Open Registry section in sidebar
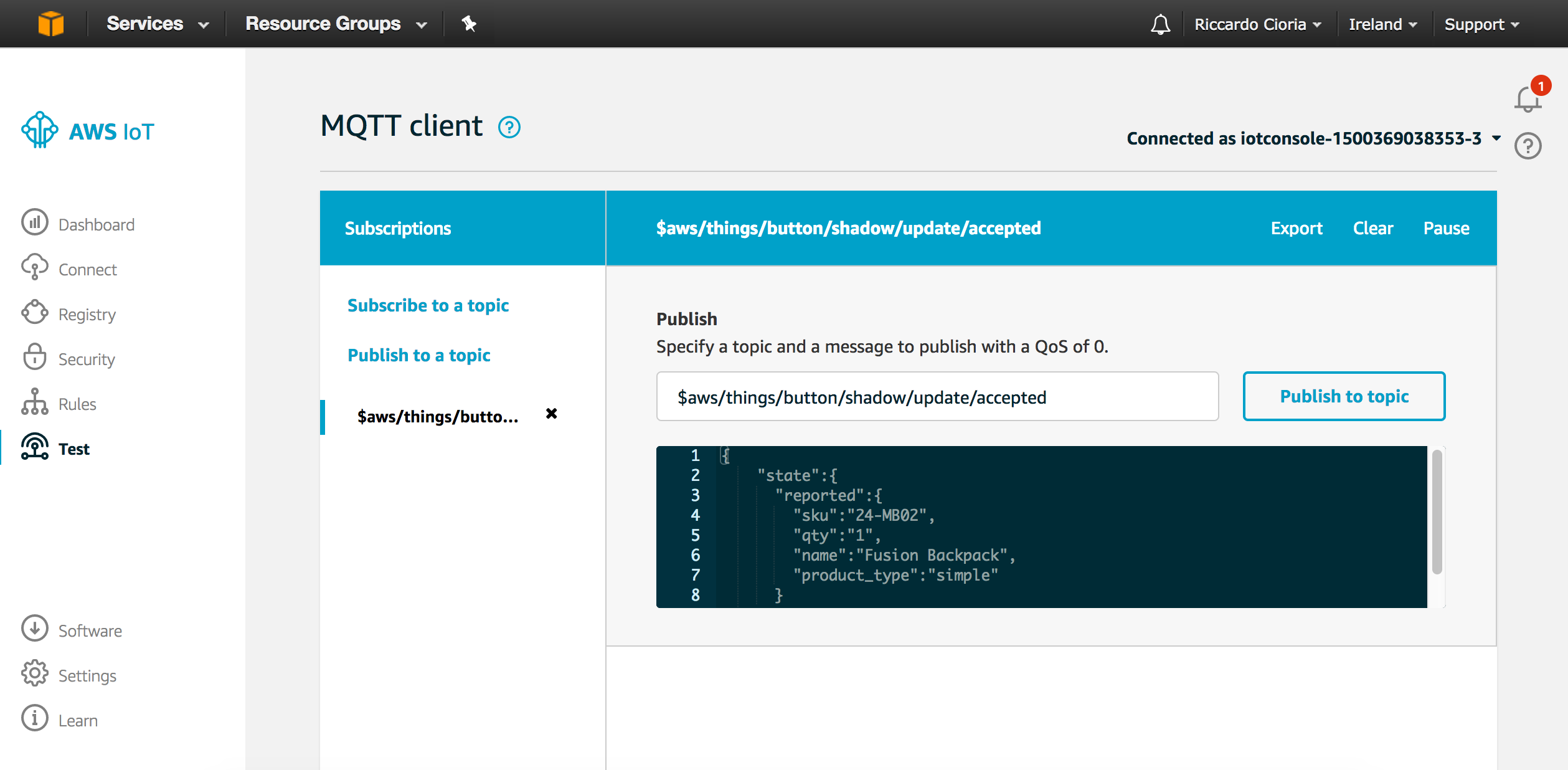 click(87, 314)
